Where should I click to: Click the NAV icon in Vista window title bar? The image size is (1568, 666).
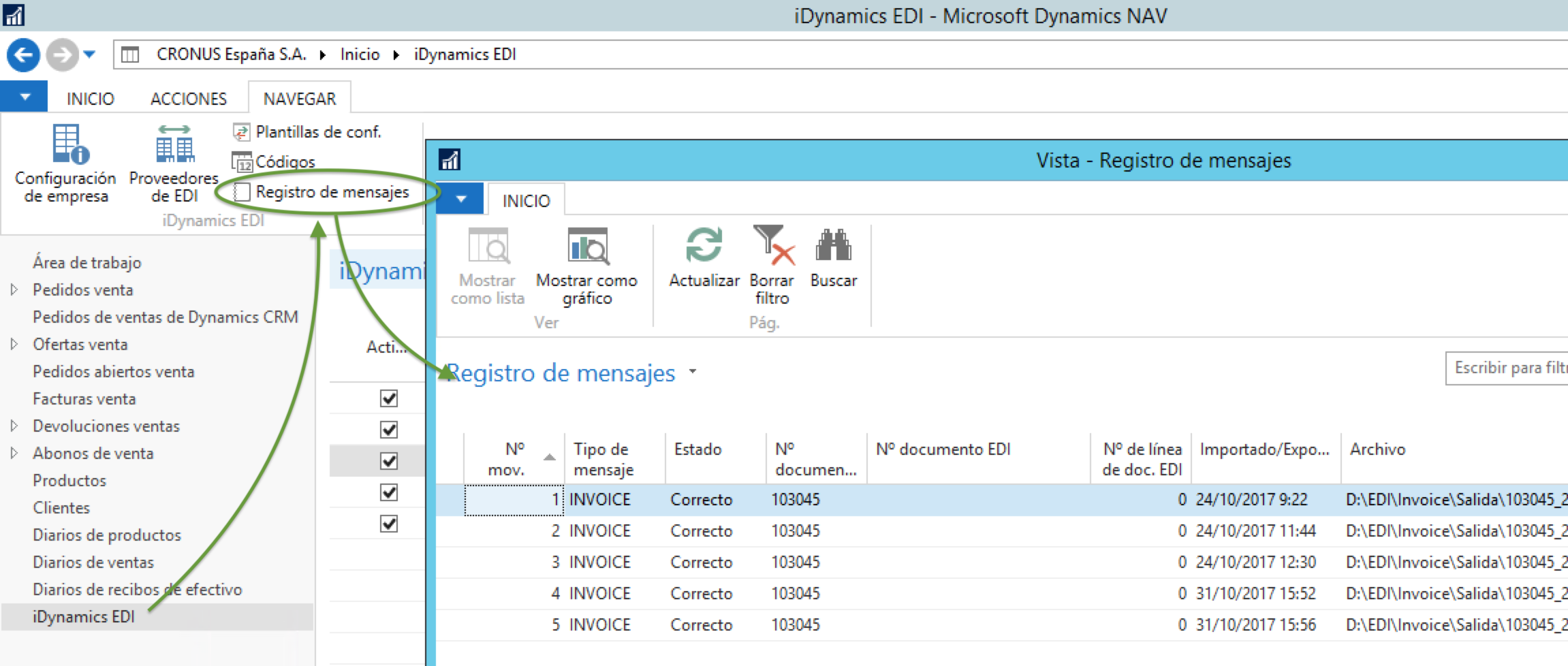tap(450, 160)
